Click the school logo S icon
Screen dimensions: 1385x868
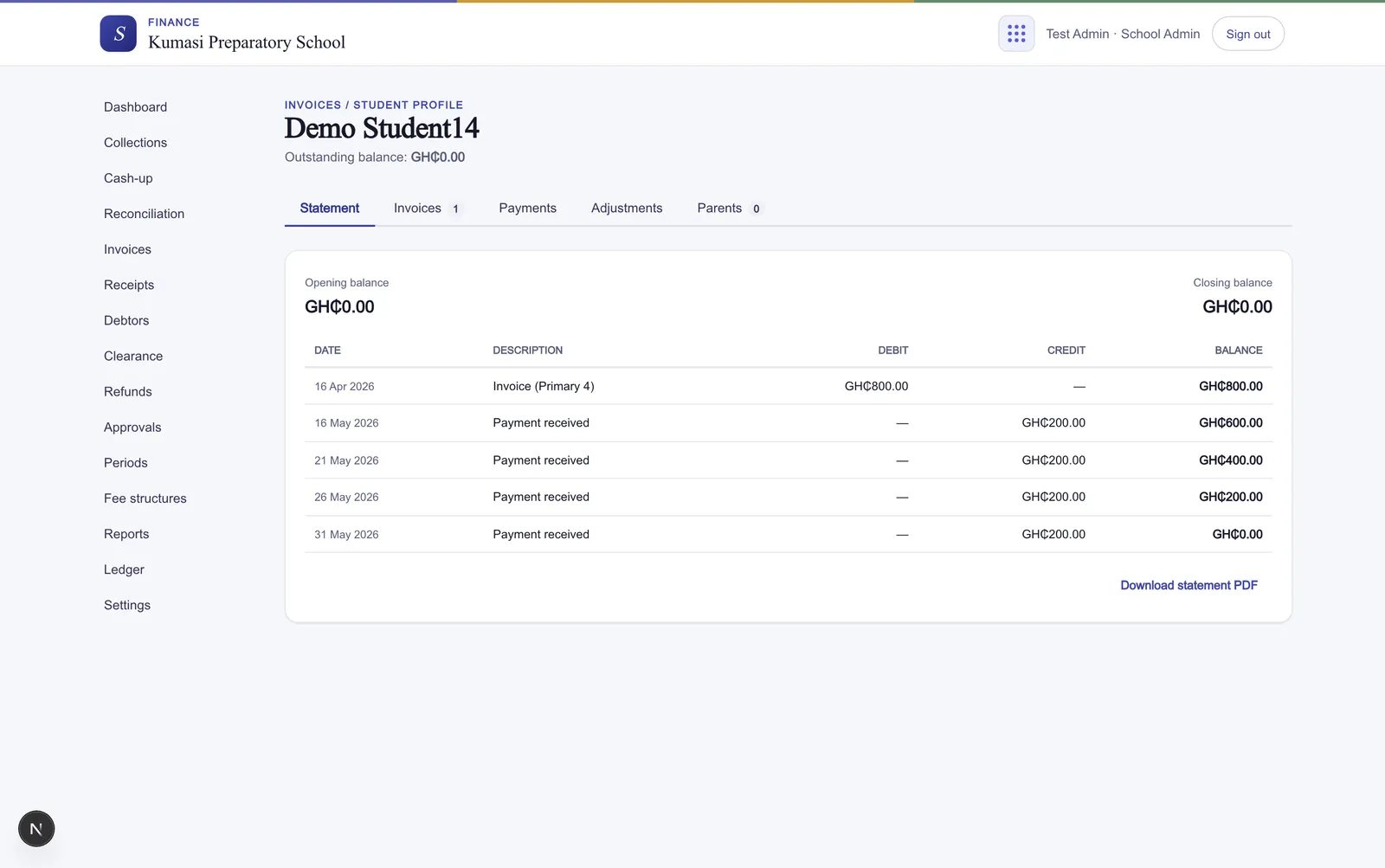click(118, 34)
